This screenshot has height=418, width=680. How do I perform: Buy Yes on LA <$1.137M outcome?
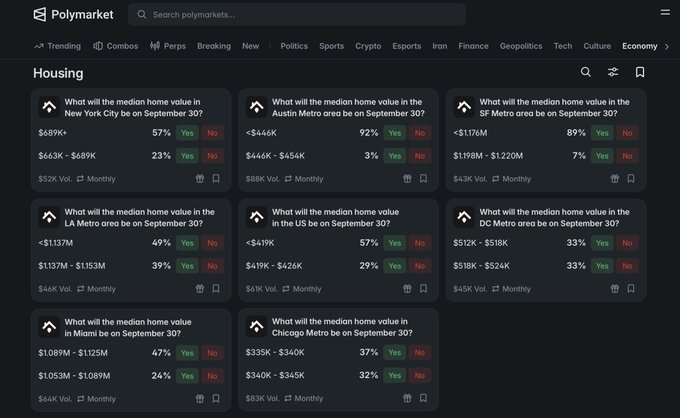click(187, 243)
